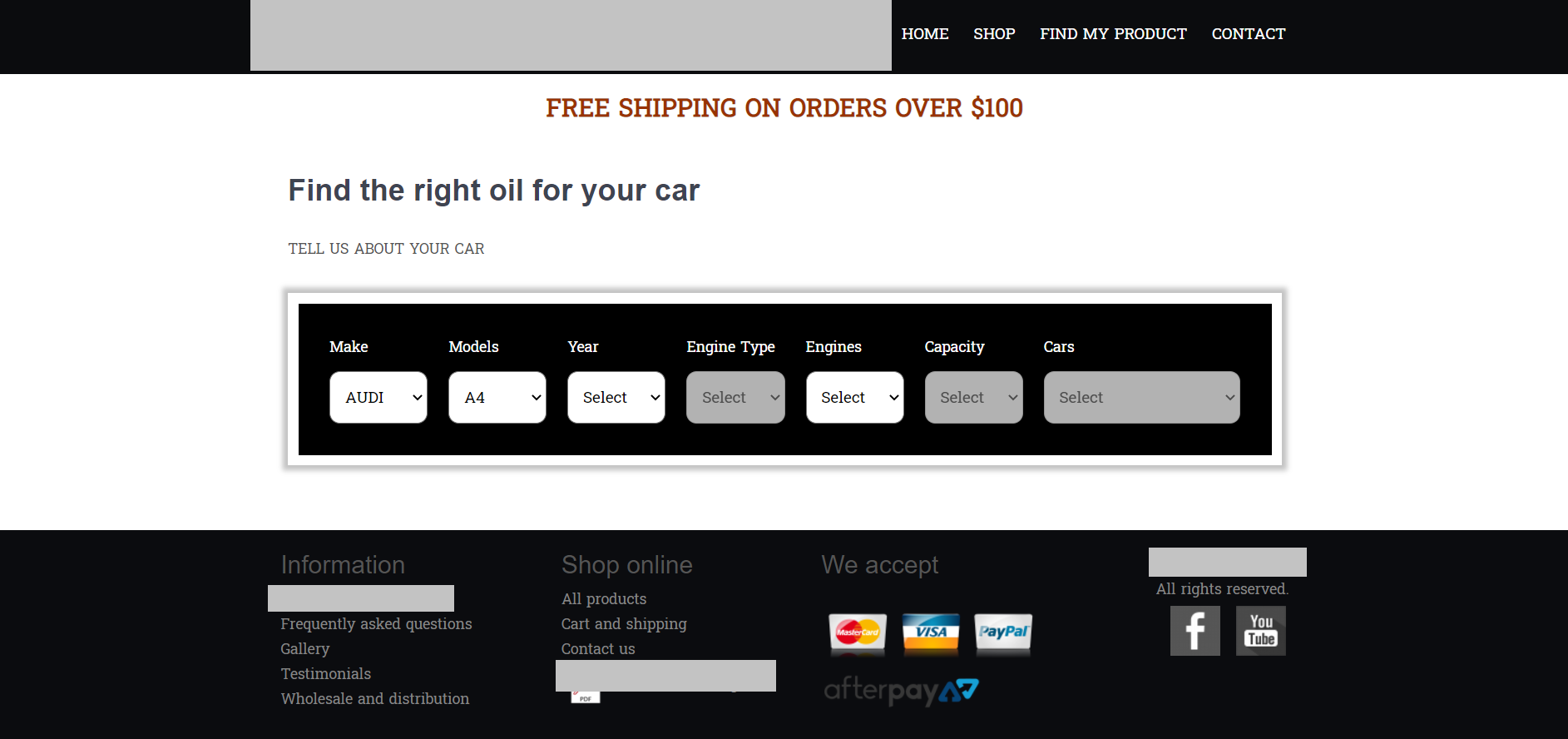Expand the Engines select dropdown
Image resolution: width=1568 pixels, height=739 pixels.
coord(855,397)
